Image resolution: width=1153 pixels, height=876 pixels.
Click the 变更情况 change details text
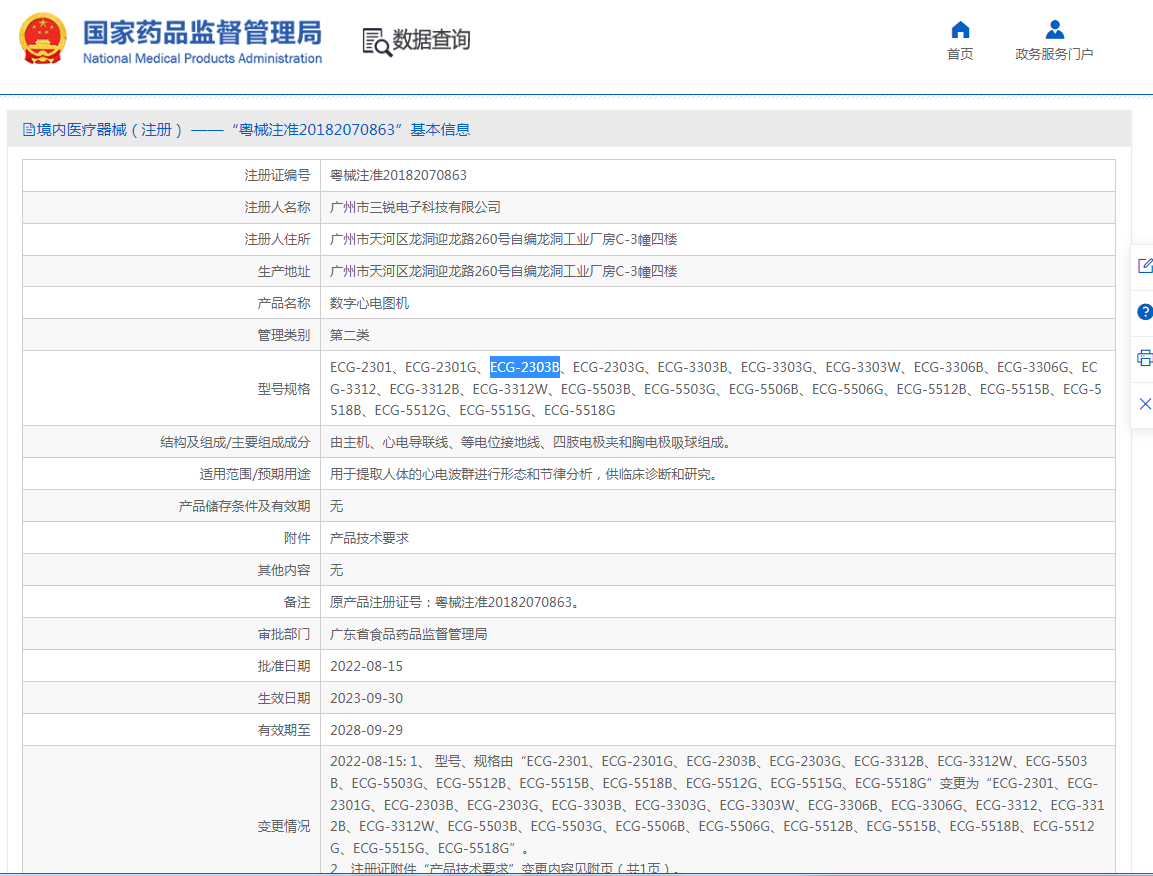tap(717, 815)
